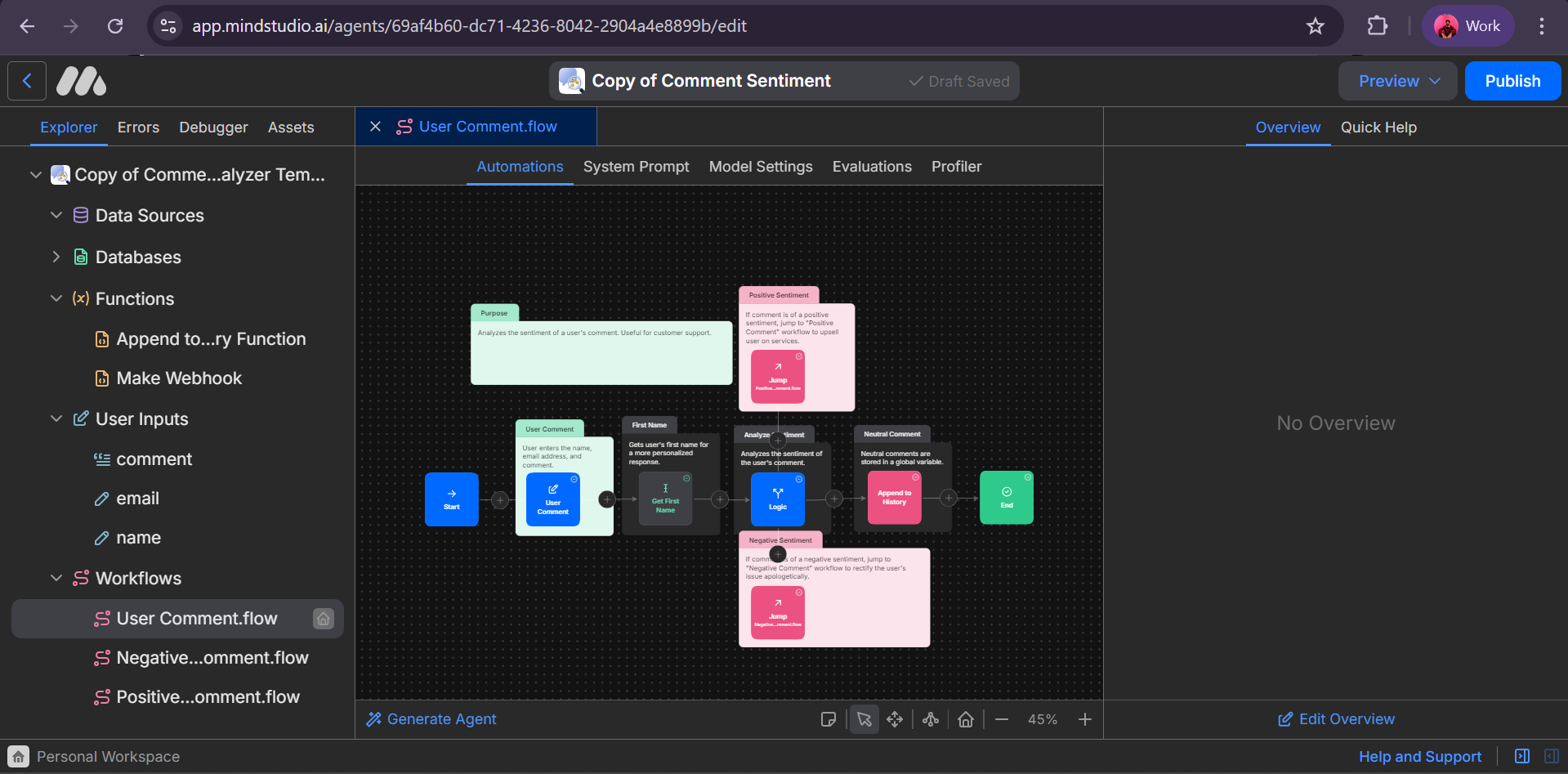Click the Publish button
The width and height of the screenshot is (1568, 774).
click(1512, 81)
